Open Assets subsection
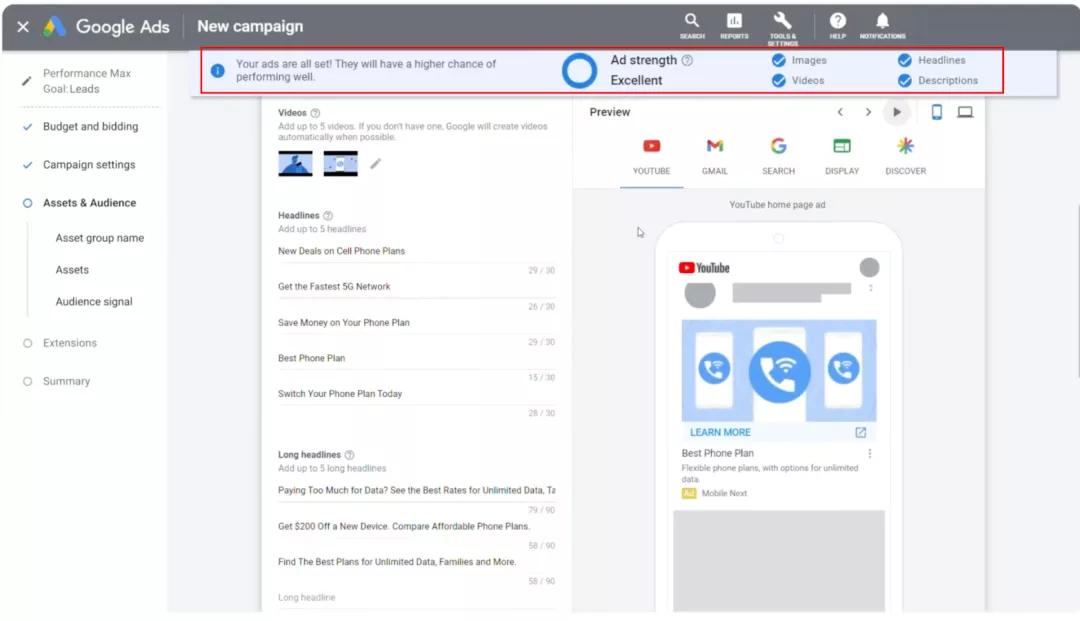The image size is (1080, 621). [72, 270]
